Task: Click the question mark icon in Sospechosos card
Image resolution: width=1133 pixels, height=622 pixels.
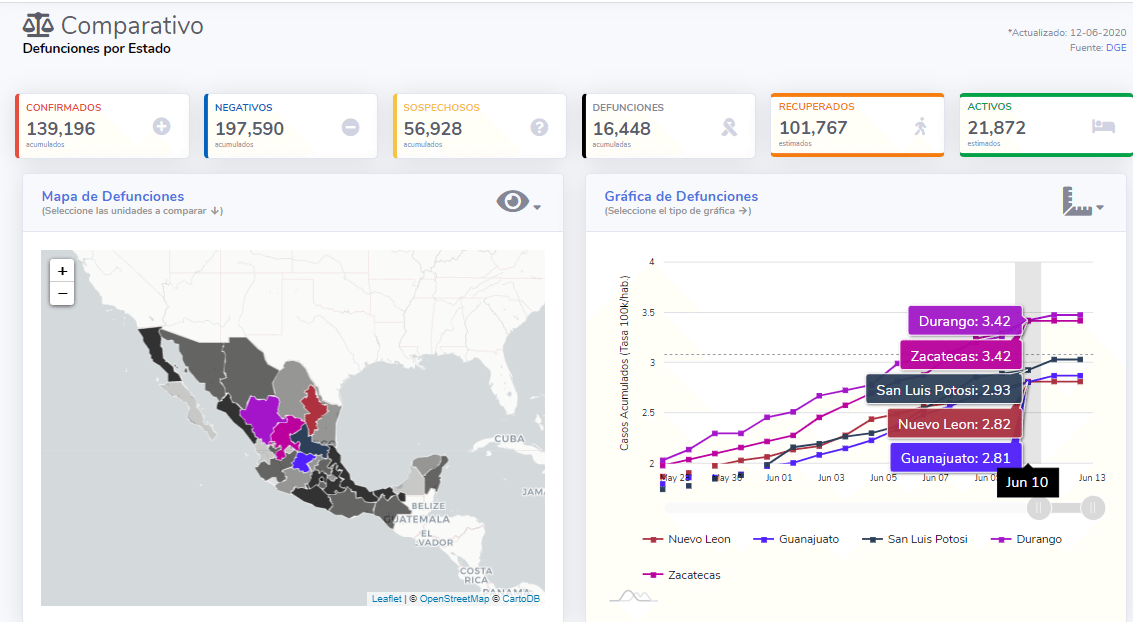Action: (x=539, y=127)
